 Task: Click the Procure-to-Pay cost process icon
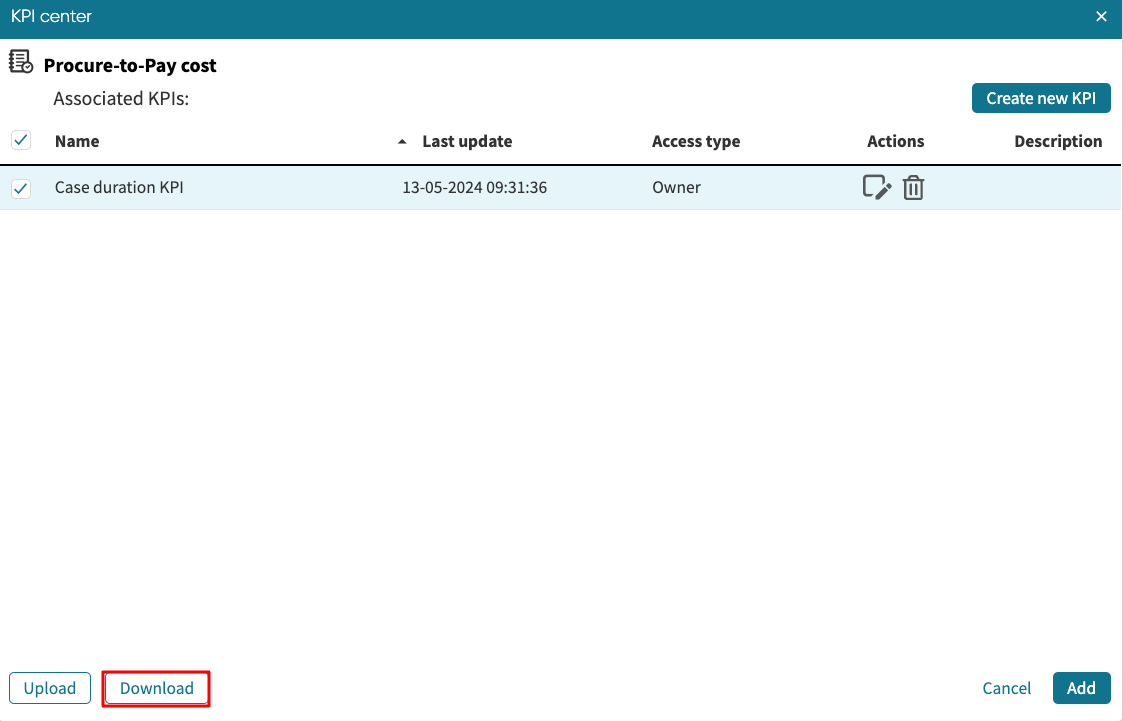21,63
